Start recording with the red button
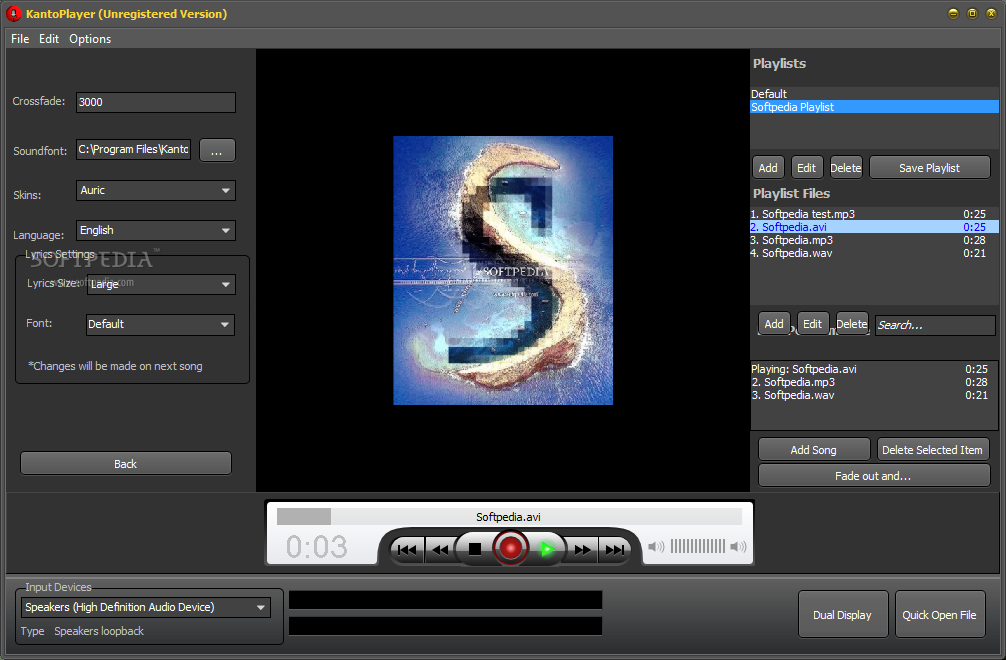 [511, 548]
